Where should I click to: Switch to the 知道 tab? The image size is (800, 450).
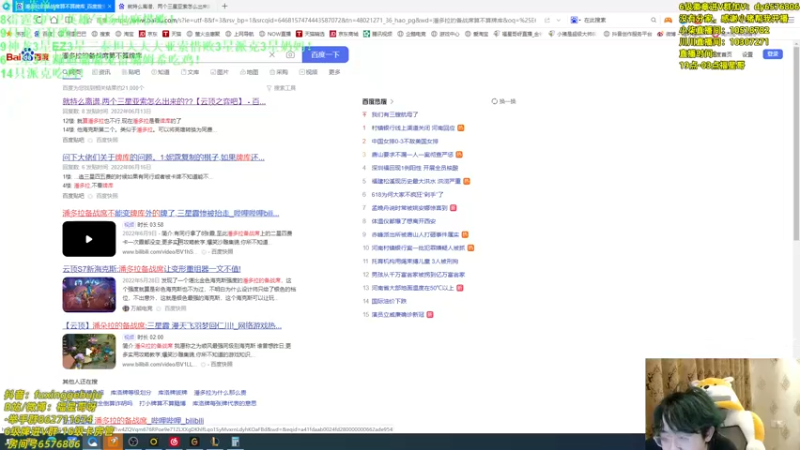161,72
